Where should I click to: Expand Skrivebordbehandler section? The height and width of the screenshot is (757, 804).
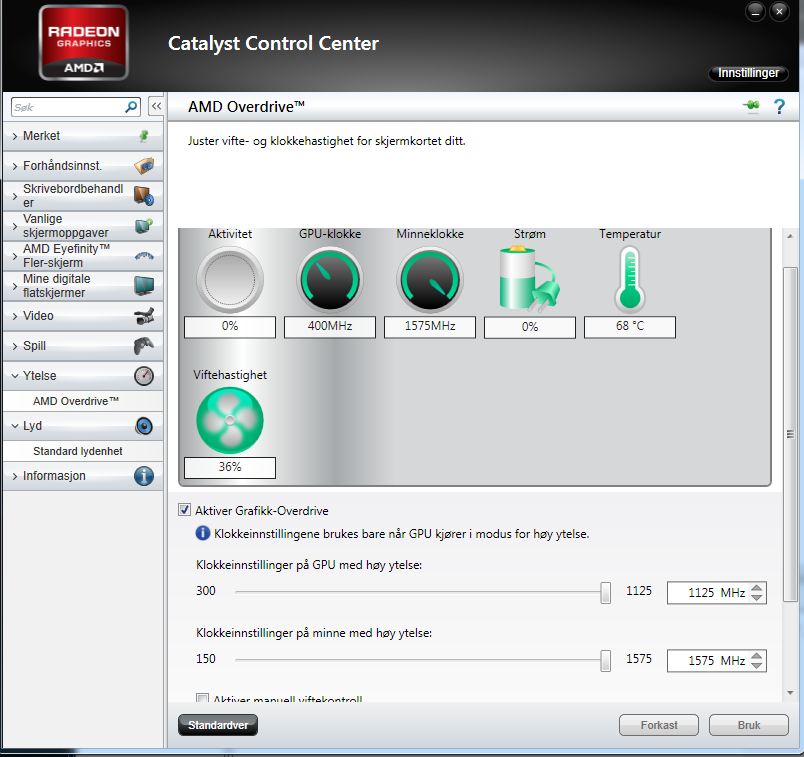[x=15, y=196]
